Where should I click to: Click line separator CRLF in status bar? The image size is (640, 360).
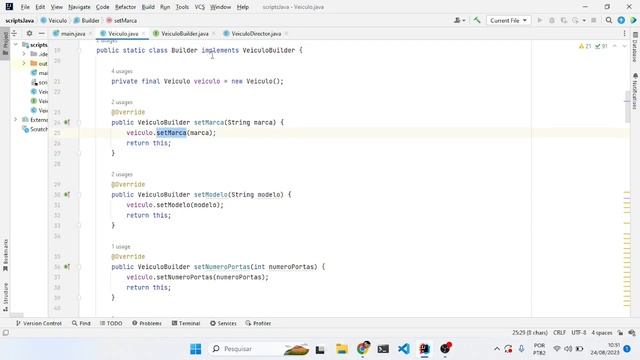(559, 333)
